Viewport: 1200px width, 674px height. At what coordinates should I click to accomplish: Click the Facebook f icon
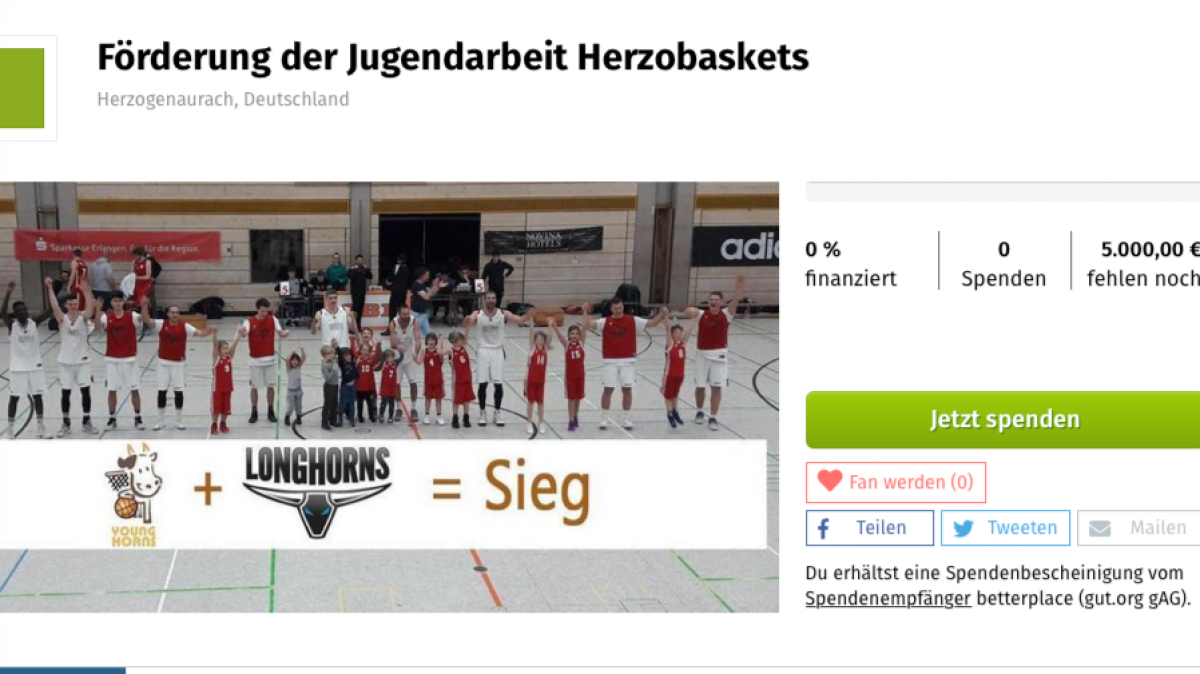pyautogui.click(x=824, y=528)
